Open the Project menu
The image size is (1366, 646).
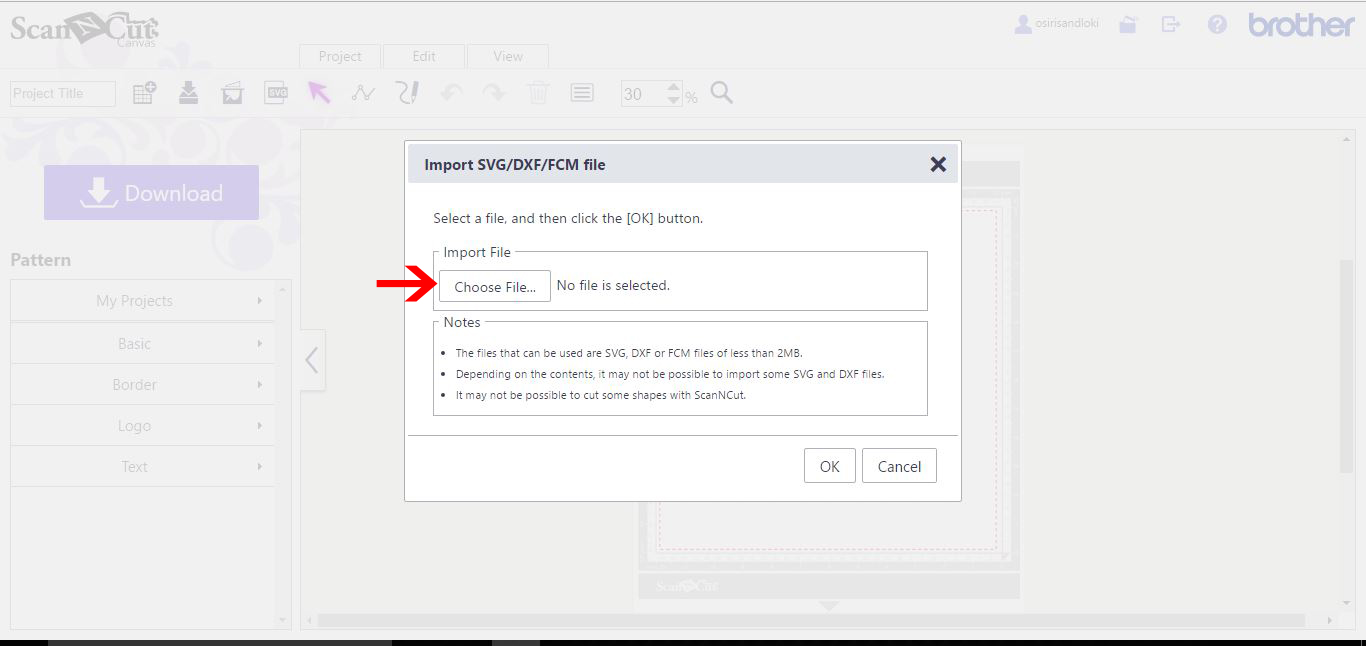[x=339, y=56]
